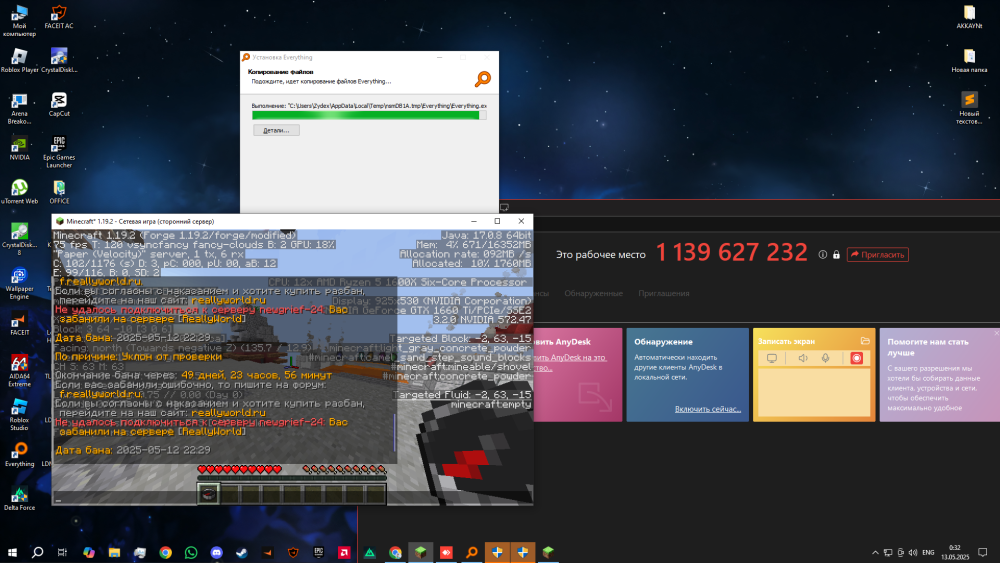This screenshot has width=1000, height=563.
Task: Open OFFICE desktop shortcut
Action: 59,192
